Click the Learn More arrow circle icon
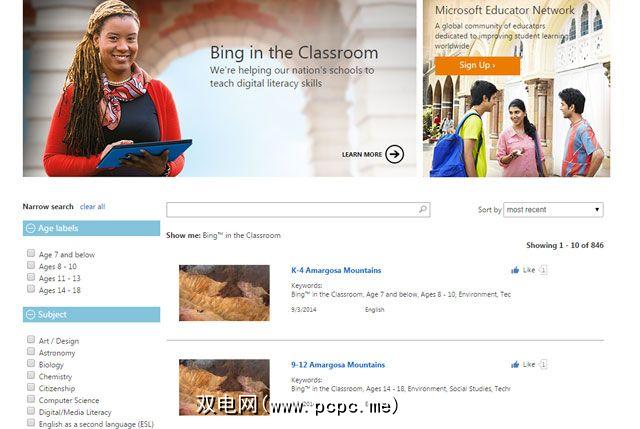640x429 pixels. pyautogui.click(x=394, y=154)
